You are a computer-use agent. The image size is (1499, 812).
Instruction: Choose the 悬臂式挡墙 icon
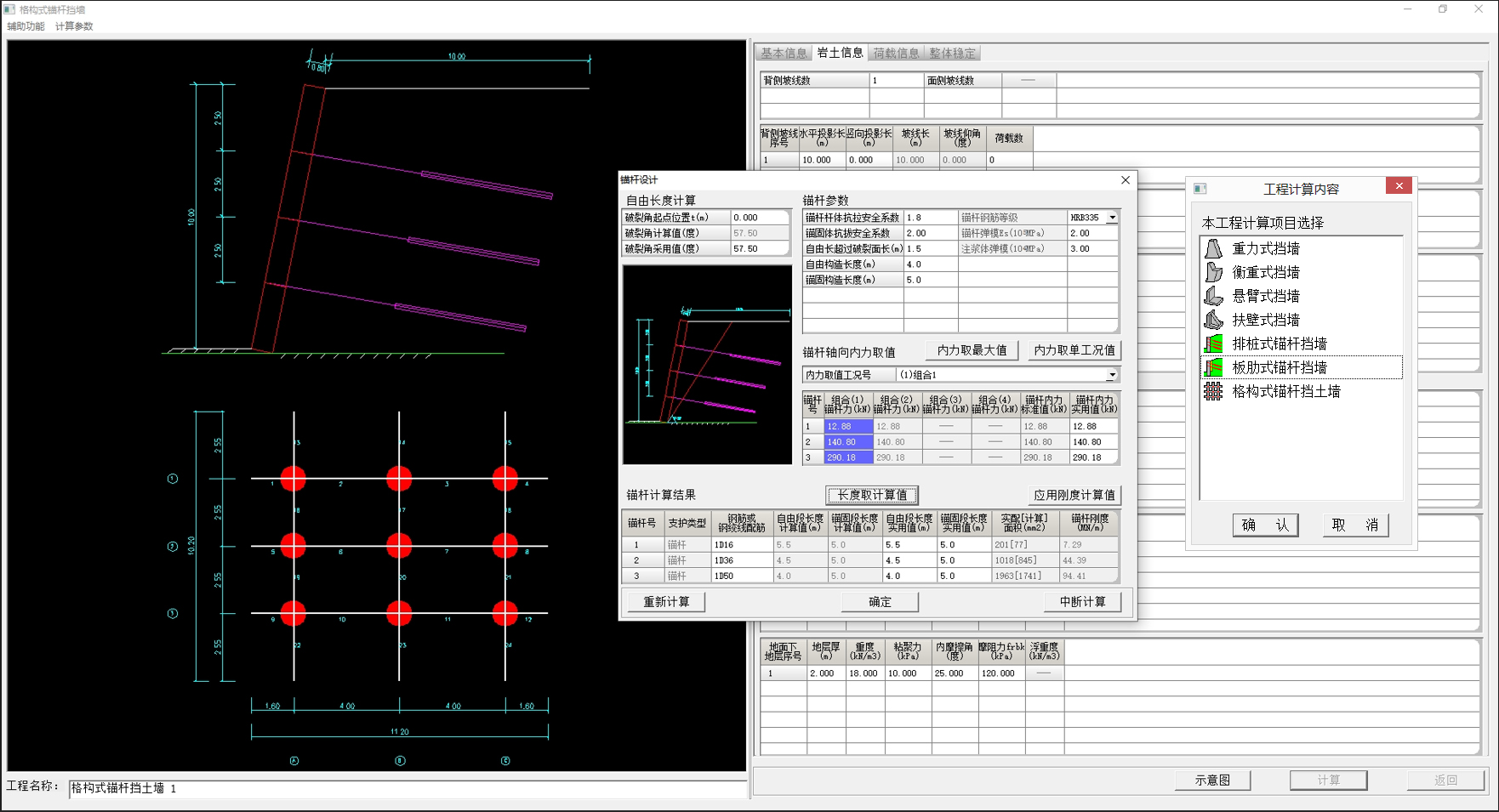[1214, 296]
